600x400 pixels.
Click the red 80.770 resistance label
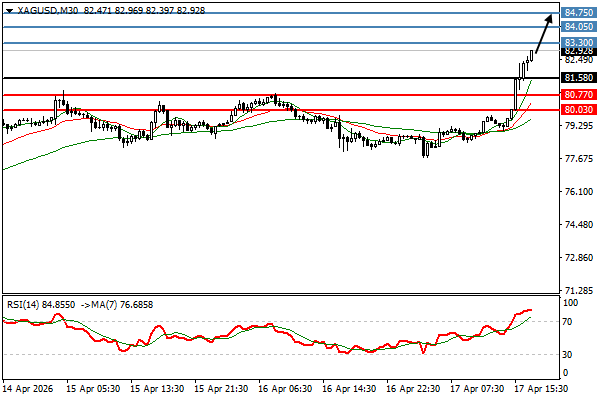point(579,94)
